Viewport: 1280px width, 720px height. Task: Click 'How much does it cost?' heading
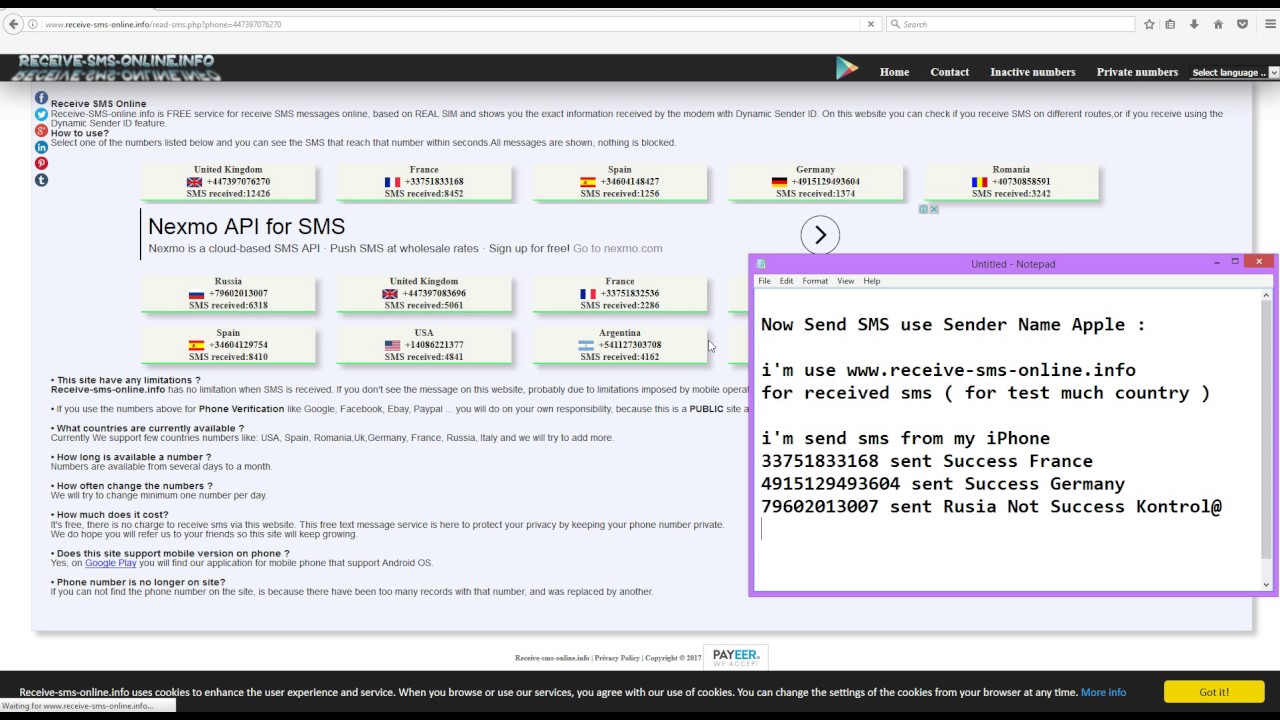pyautogui.click(x=113, y=515)
